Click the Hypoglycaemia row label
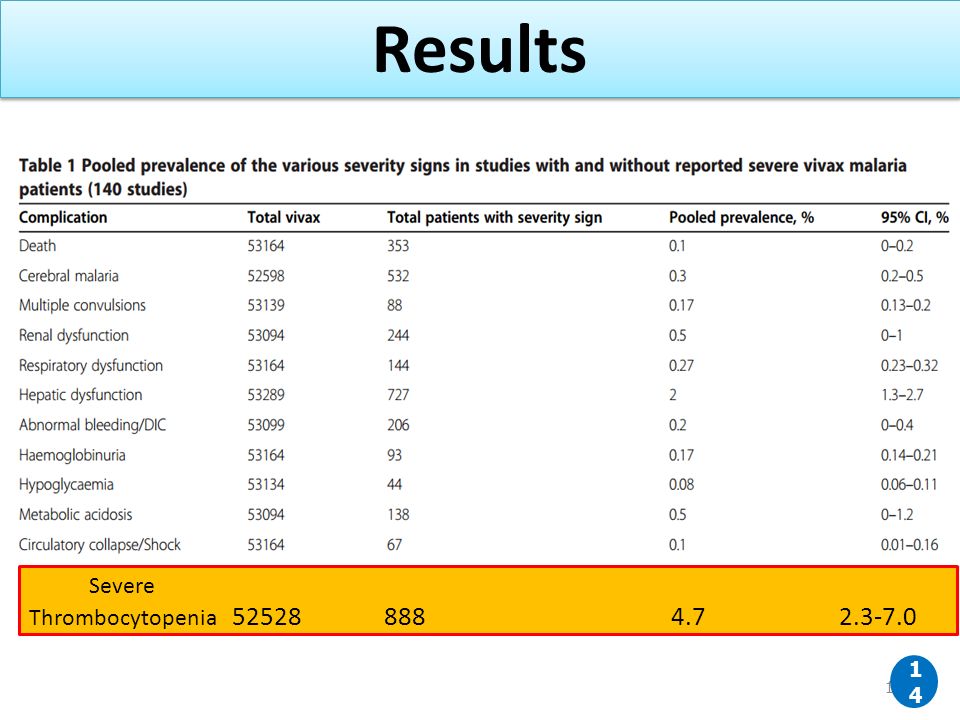Screen dimensions: 960x720 (x=66, y=485)
